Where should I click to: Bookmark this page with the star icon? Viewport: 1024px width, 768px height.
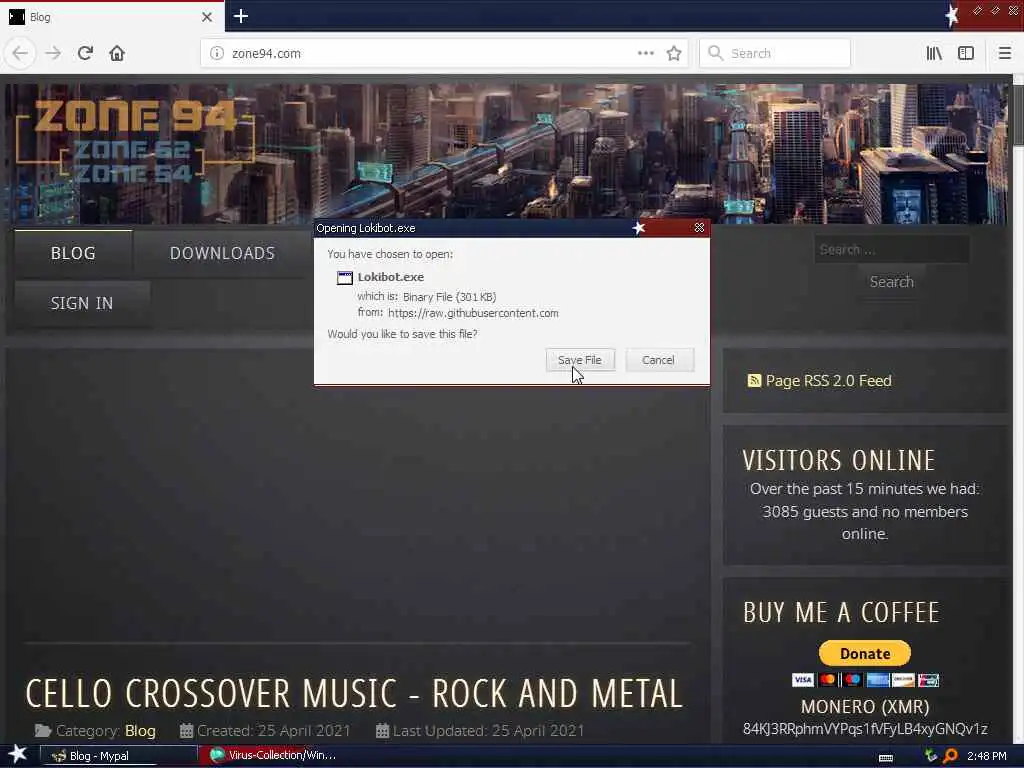(x=674, y=53)
